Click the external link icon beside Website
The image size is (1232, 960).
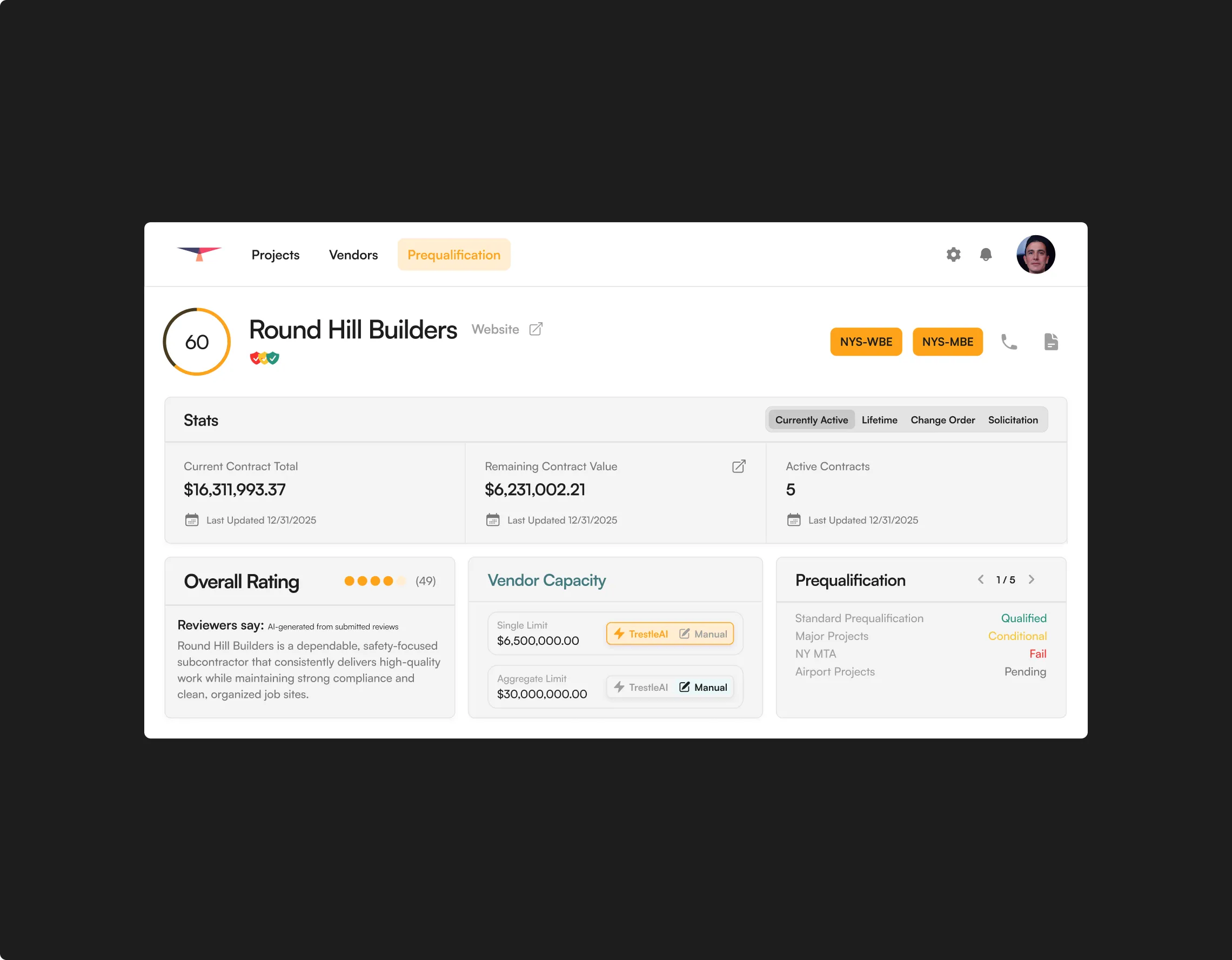(536, 329)
